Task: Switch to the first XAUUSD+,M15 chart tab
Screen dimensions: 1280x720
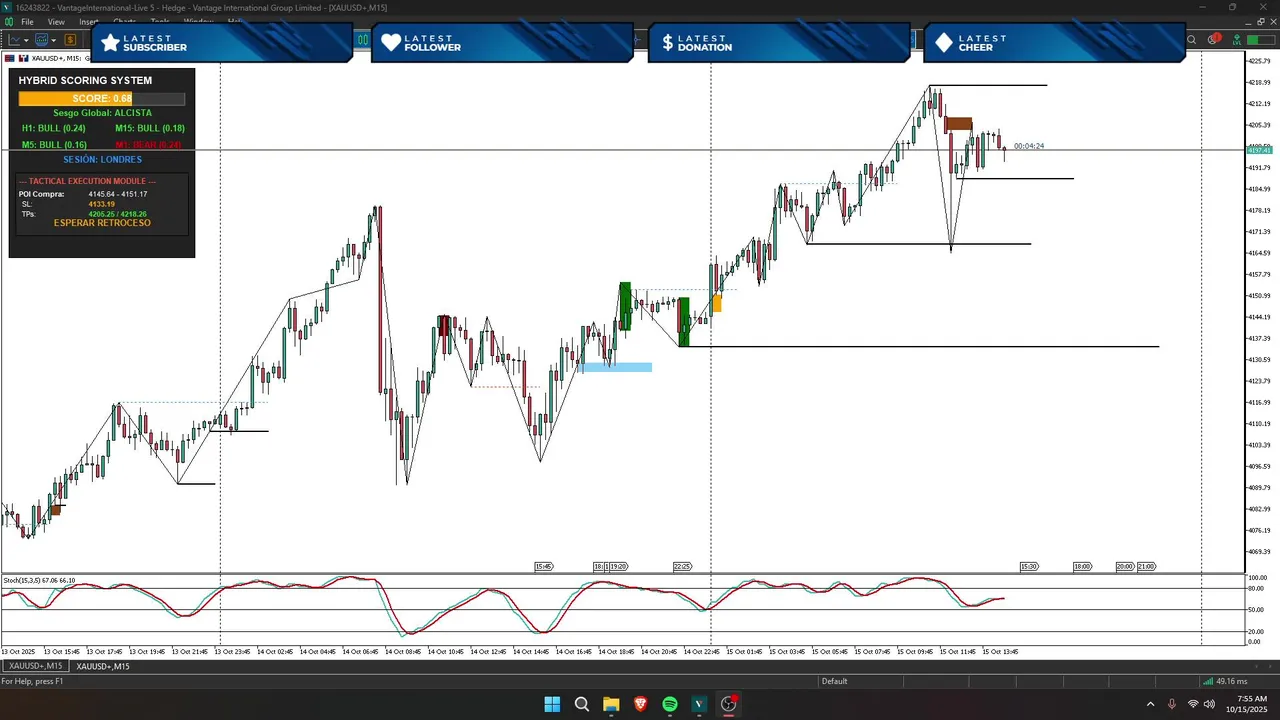Action: [35, 666]
